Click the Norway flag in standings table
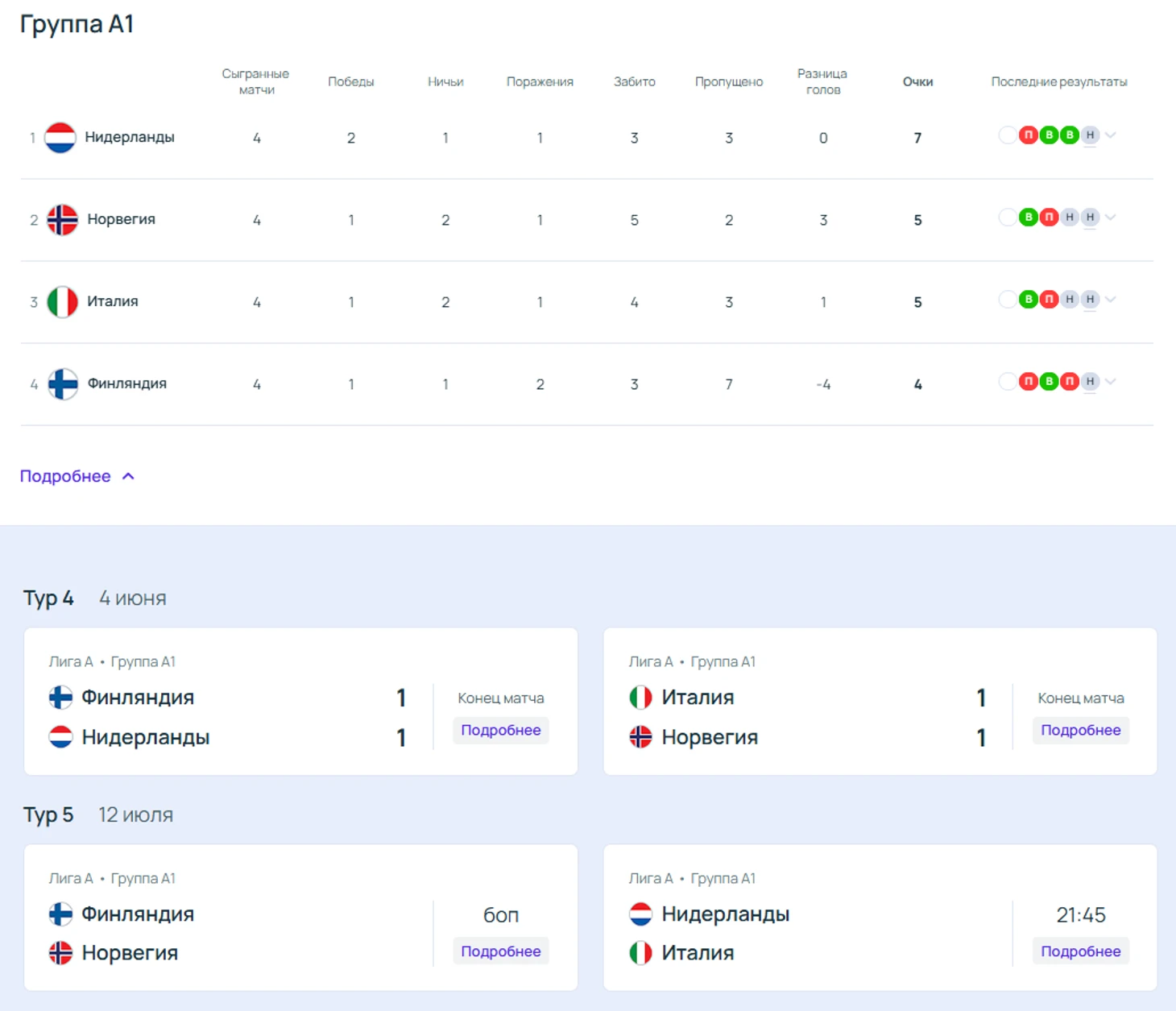Image resolution: width=1176 pixels, height=1011 pixels. [62, 220]
